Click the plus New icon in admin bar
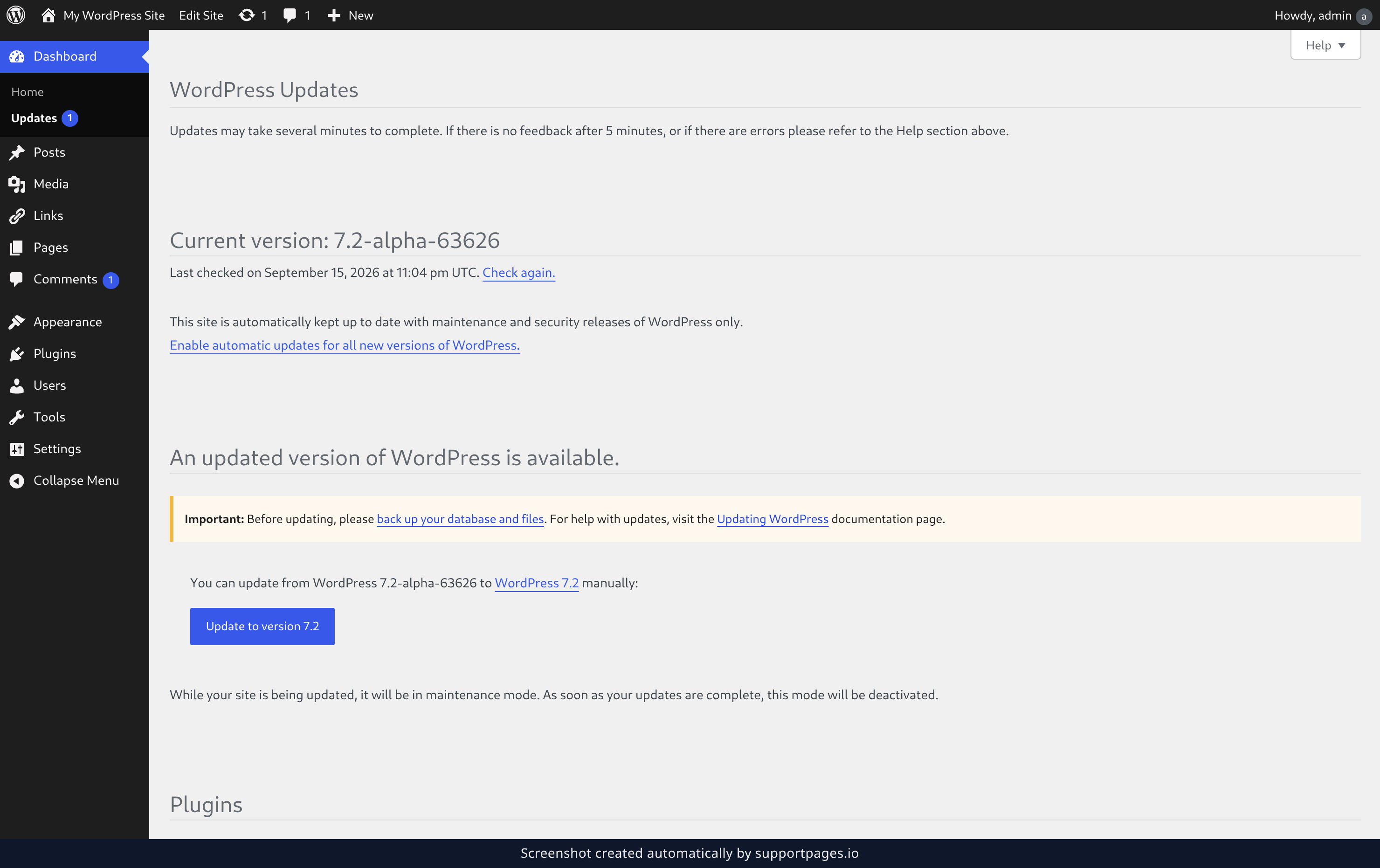 (x=333, y=15)
